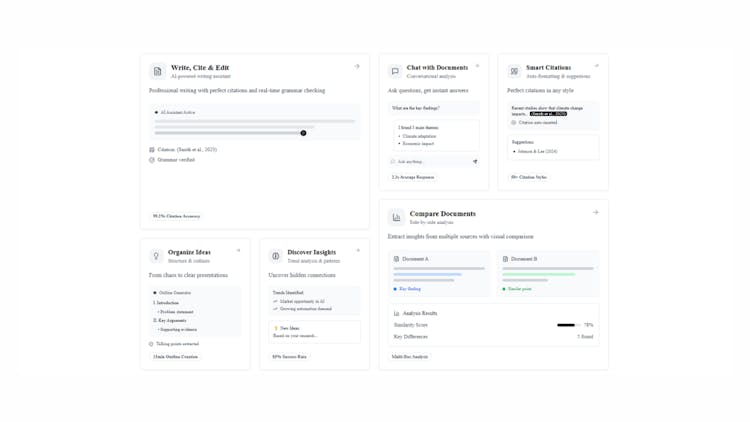Click the Discover Insights circular icon
This screenshot has width=750, height=422.
276,256
